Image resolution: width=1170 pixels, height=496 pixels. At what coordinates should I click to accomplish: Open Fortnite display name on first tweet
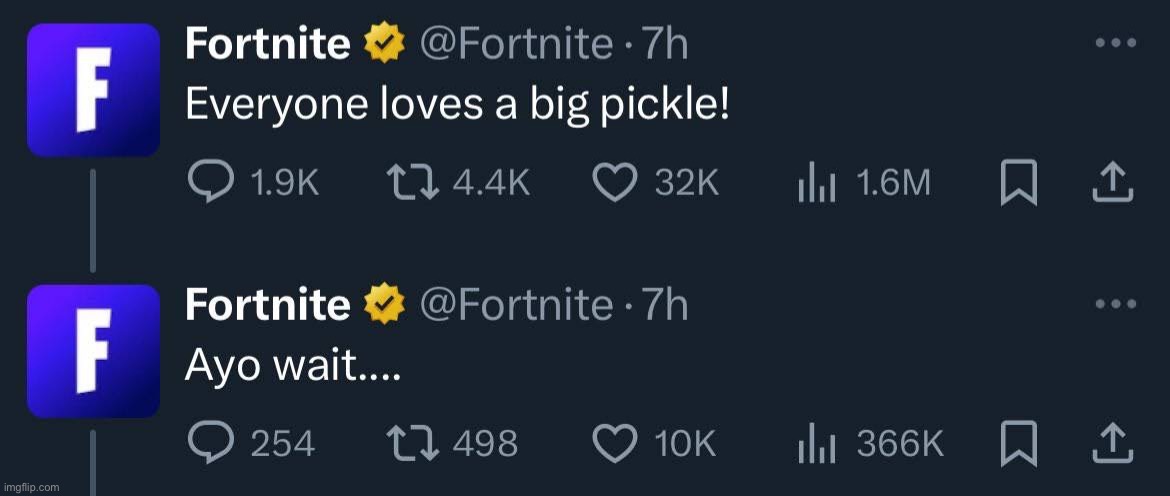tap(267, 44)
